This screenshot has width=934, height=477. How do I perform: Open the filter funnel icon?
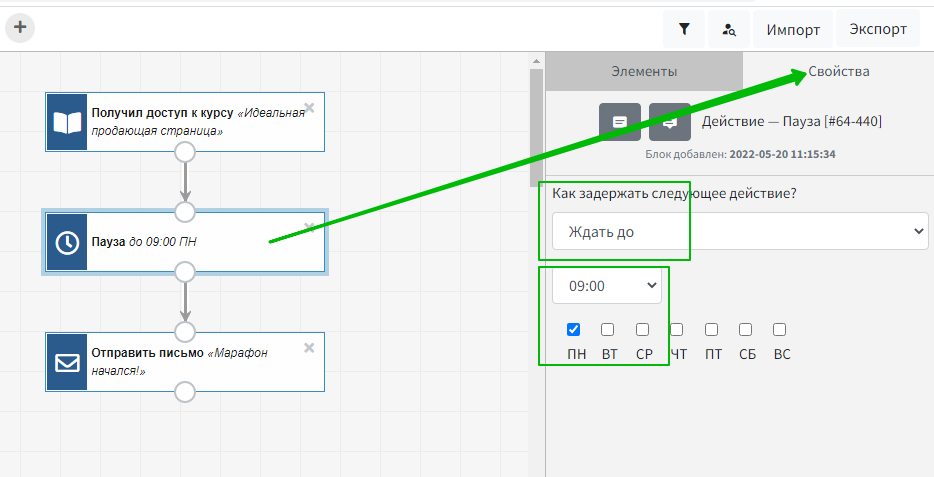click(684, 29)
